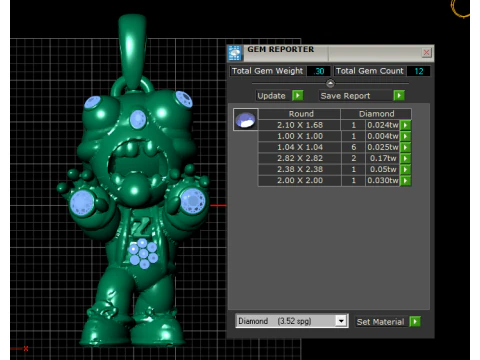
Task: Select the 2.00 X 2.00 size cell
Action: pos(300,180)
